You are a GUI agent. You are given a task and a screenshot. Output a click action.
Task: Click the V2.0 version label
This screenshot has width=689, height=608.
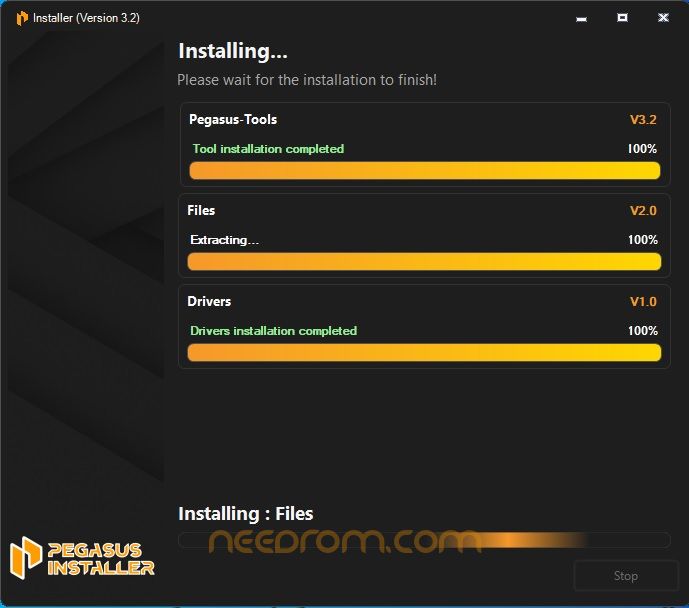643,211
